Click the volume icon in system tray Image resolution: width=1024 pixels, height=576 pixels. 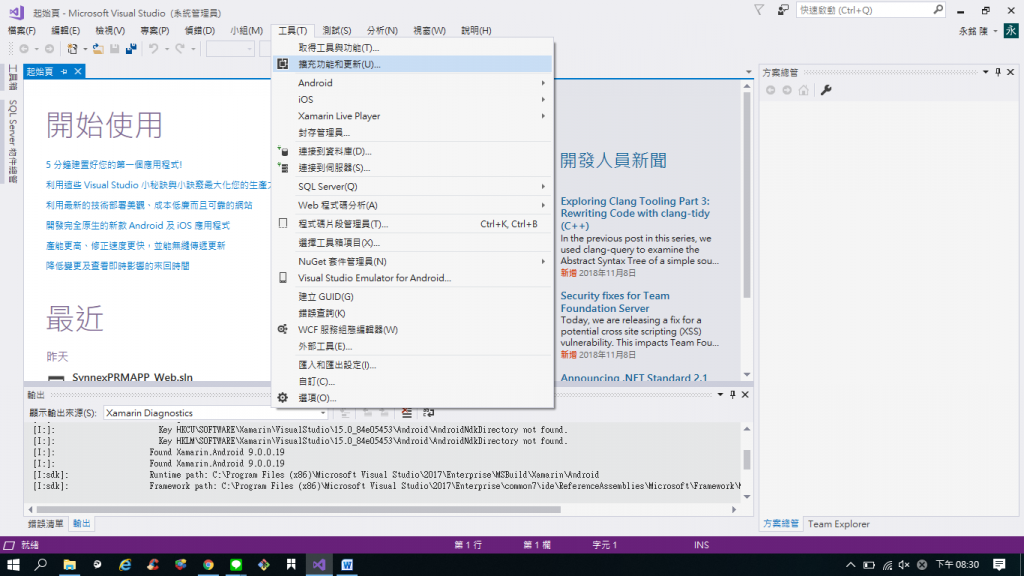tap(904, 564)
